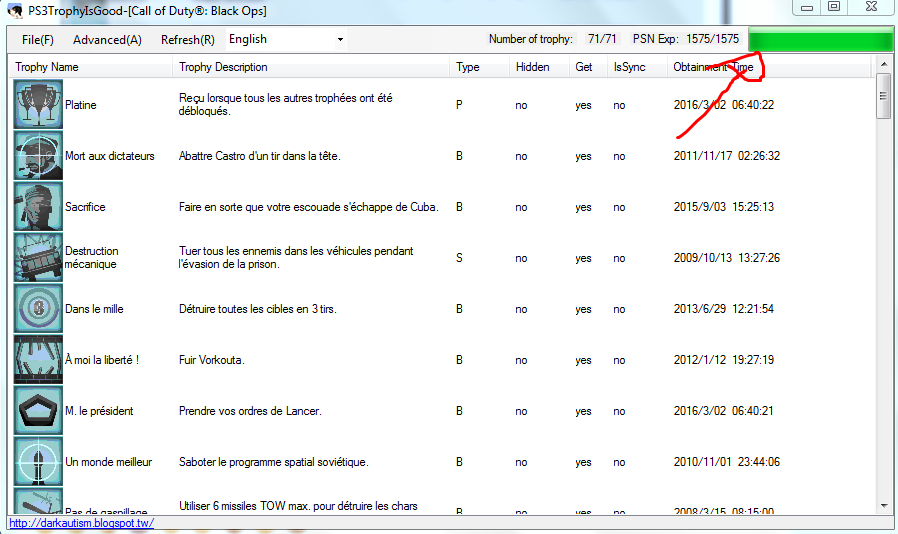Click the vertical scrollbar thumb
The height and width of the screenshot is (534, 898).
pyautogui.click(x=884, y=96)
